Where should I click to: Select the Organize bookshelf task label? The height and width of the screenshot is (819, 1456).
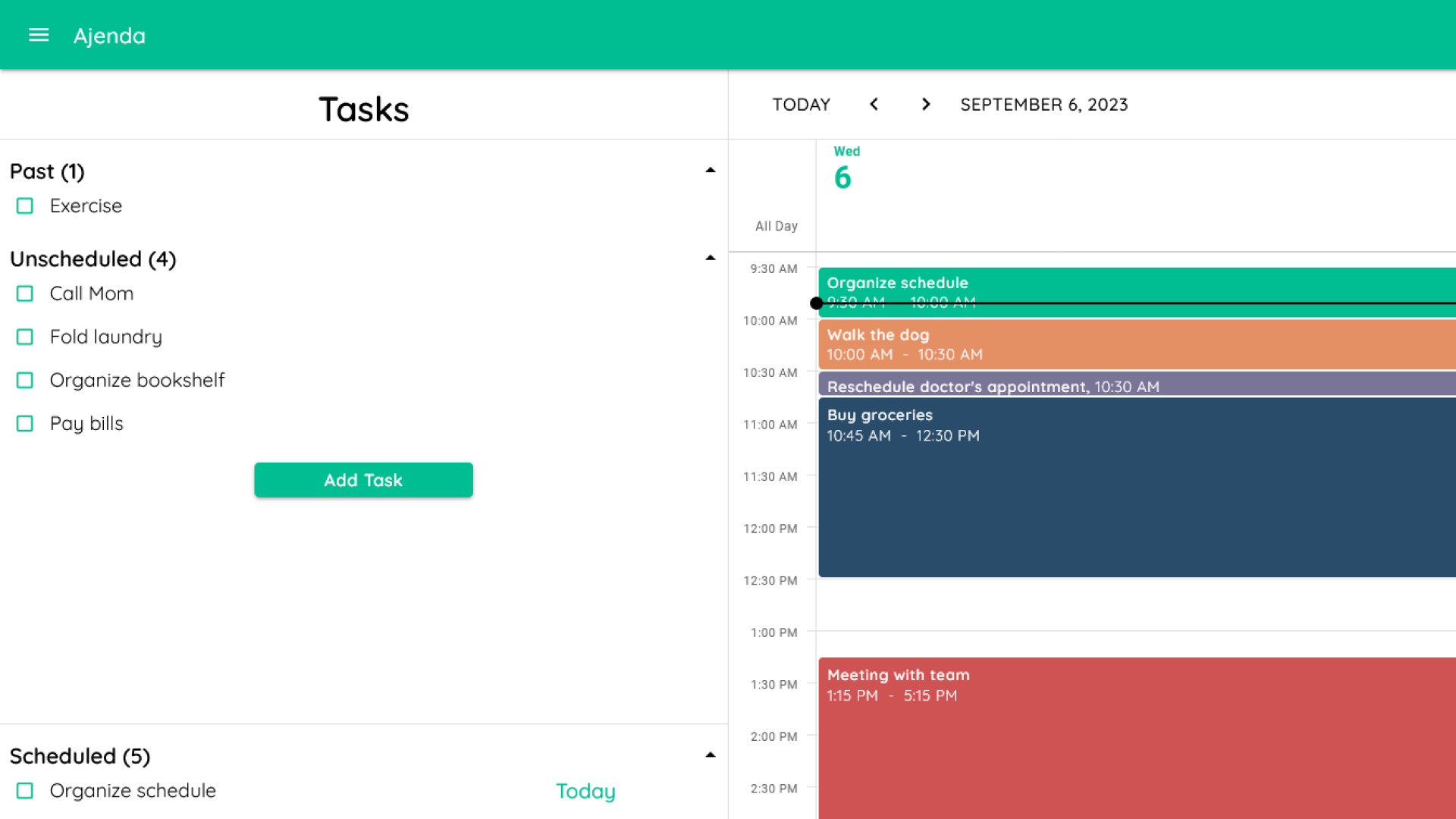coord(137,380)
